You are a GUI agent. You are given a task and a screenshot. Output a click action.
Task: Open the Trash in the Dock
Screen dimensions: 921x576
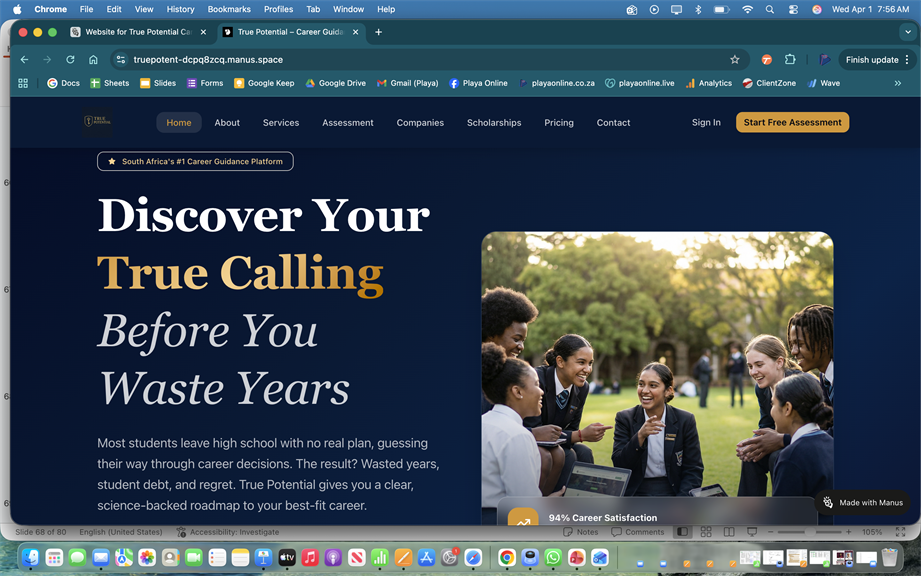pos(890,557)
